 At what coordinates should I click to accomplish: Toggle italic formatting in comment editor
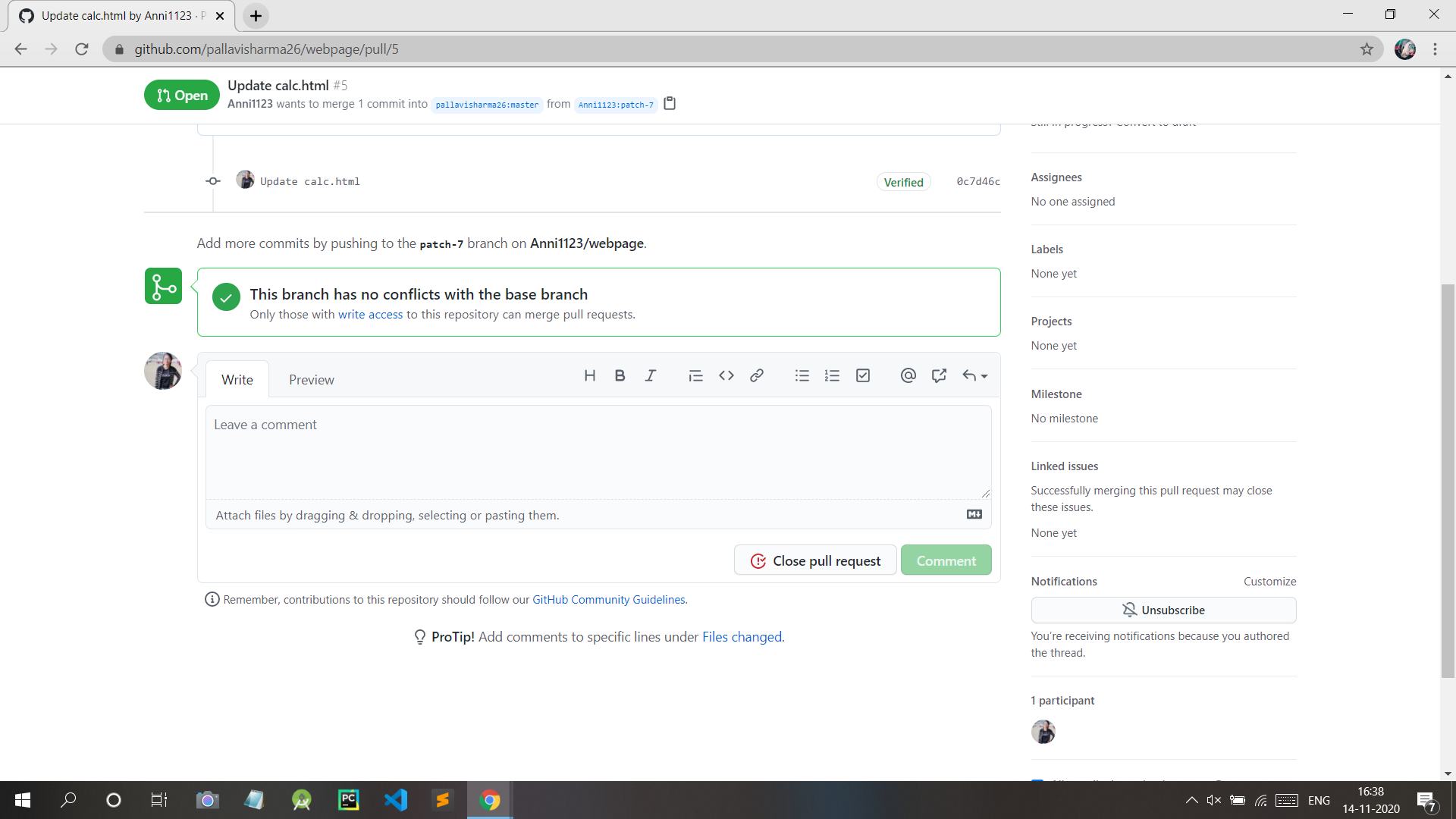(x=649, y=375)
